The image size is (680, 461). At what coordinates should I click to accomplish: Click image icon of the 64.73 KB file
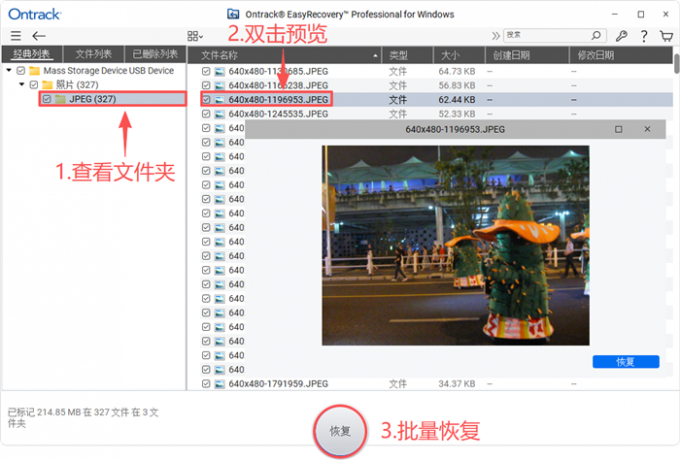[x=220, y=71]
